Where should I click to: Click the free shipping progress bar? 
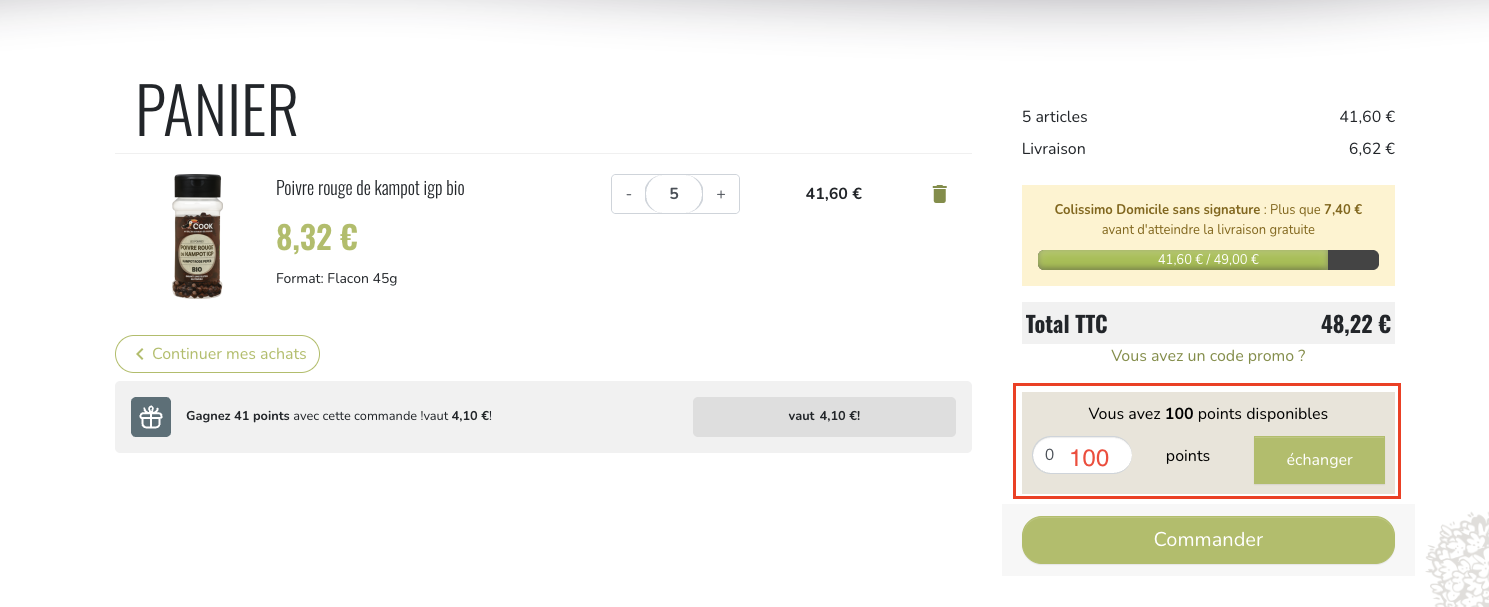1208,260
